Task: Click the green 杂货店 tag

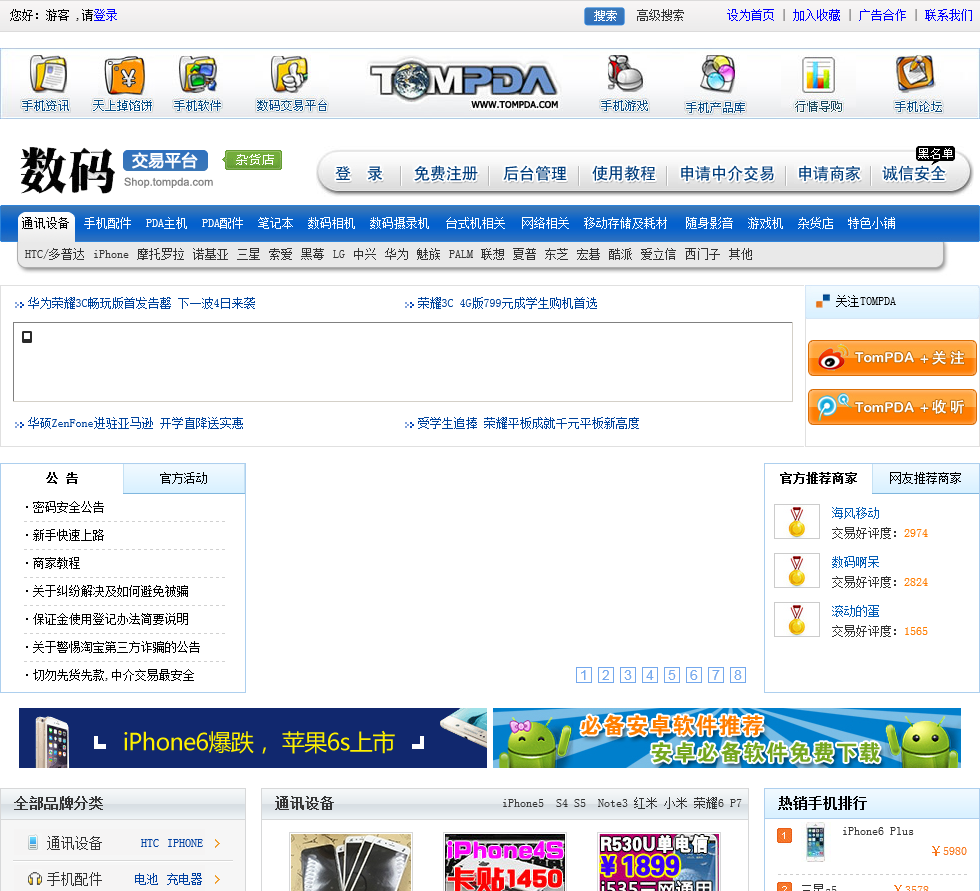Action: click(254, 160)
